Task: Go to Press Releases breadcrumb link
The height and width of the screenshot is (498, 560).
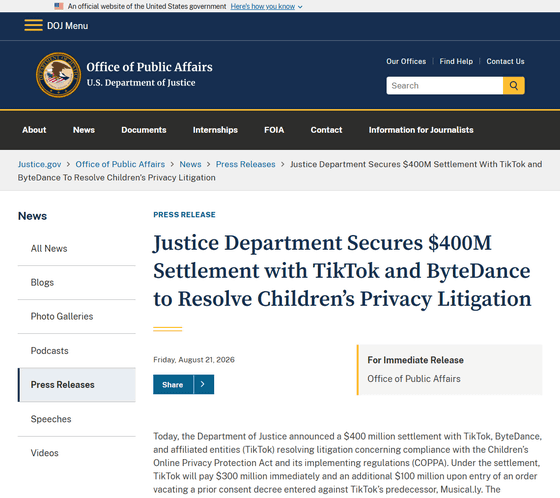Action: pos(246,164)
